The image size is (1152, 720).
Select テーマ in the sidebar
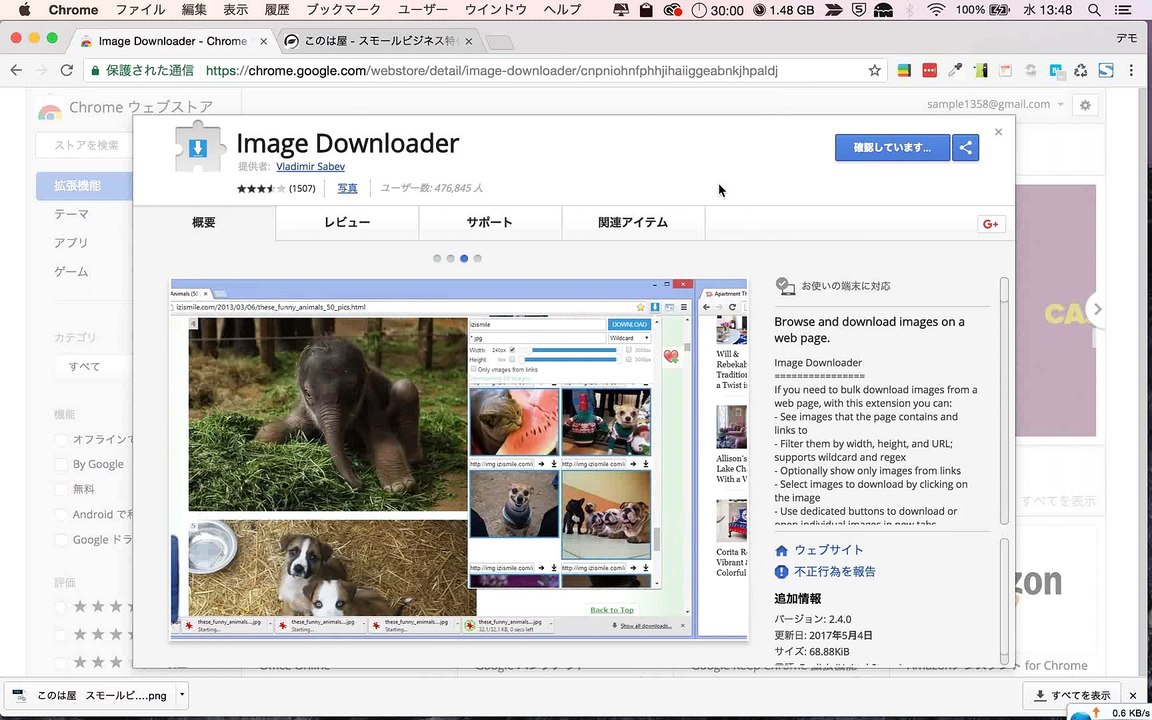[x=71, y=215]
